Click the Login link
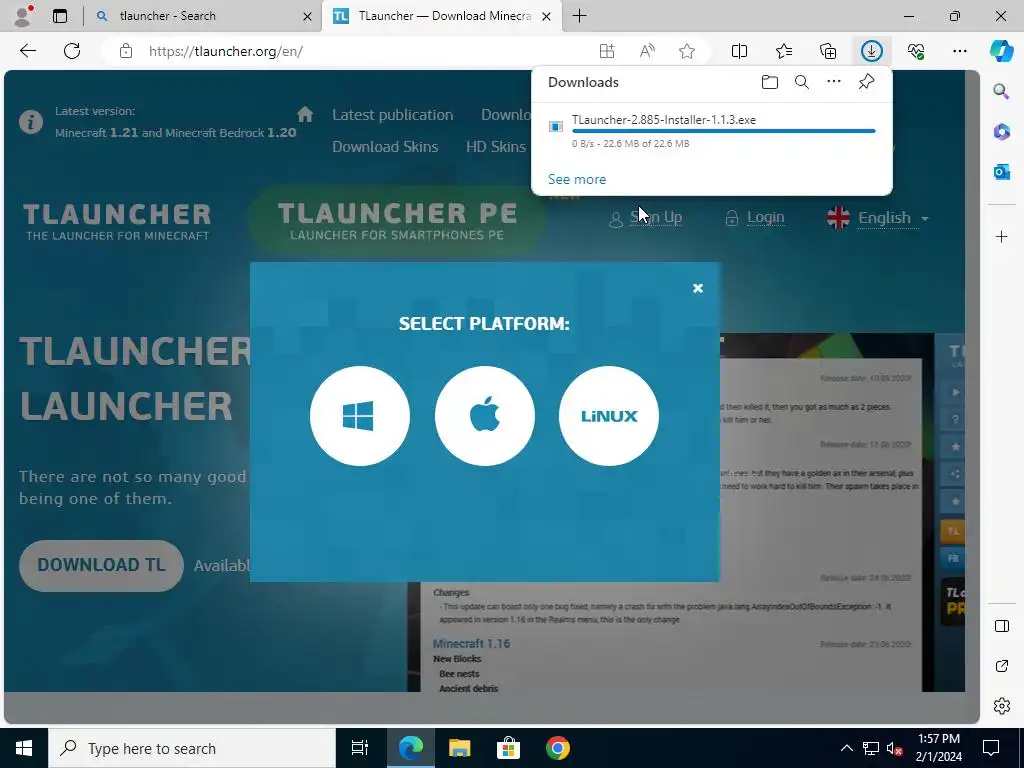Viewport: 1024px width, 768px height. click(765, 217)
